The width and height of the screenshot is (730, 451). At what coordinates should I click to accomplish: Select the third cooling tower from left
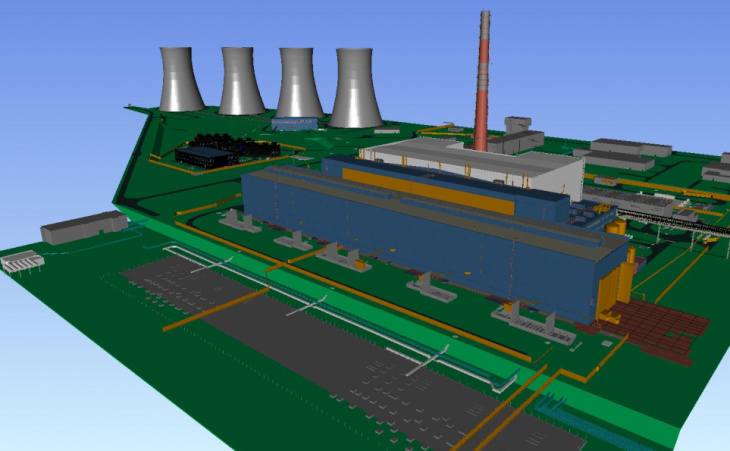click(x=299, y=83)
